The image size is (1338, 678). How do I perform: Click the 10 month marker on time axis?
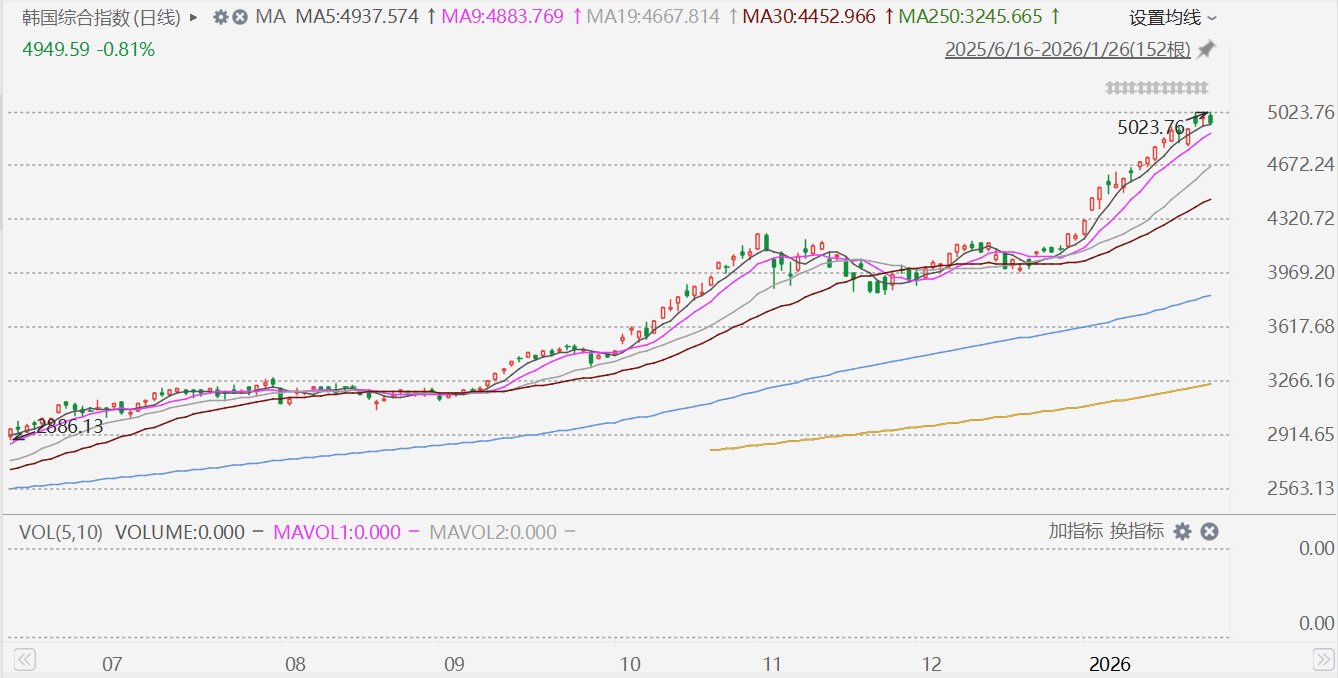(630, 664)
